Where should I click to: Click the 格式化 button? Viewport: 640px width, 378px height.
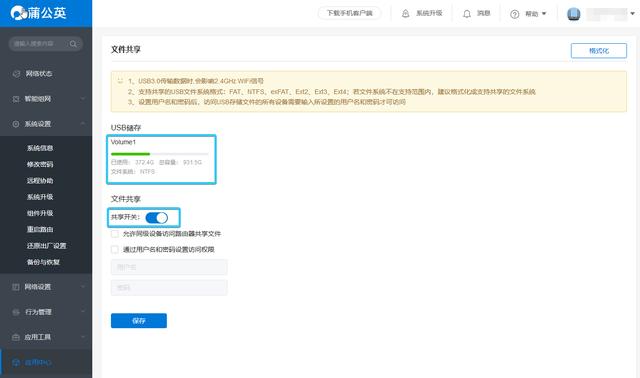[x=599, y=51]
